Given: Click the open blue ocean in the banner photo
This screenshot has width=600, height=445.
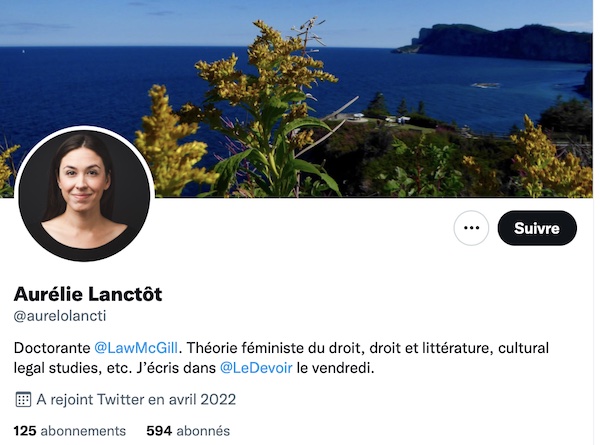Looking at the screenshot, I should (96, 84).
